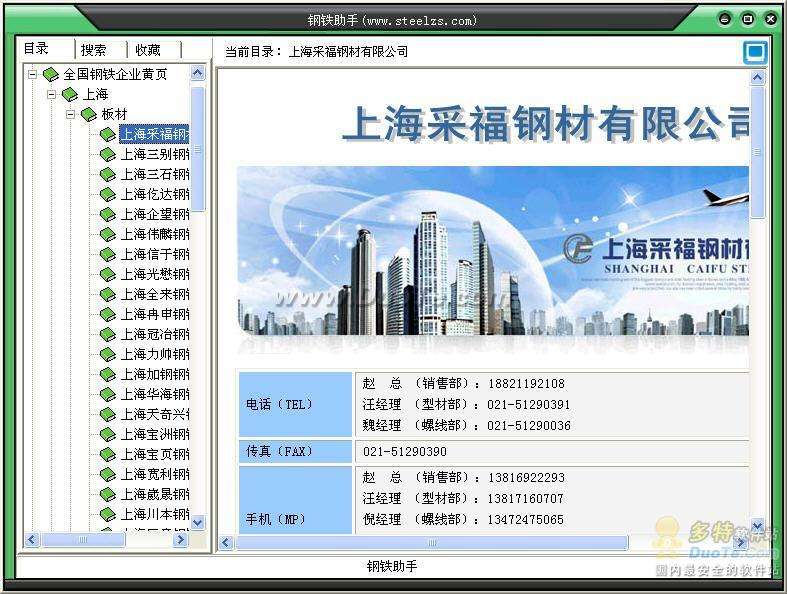Switch to the 目录 tab
Image resolution: width=787 pixels, height=594 pixels.
tap(36, 49)
